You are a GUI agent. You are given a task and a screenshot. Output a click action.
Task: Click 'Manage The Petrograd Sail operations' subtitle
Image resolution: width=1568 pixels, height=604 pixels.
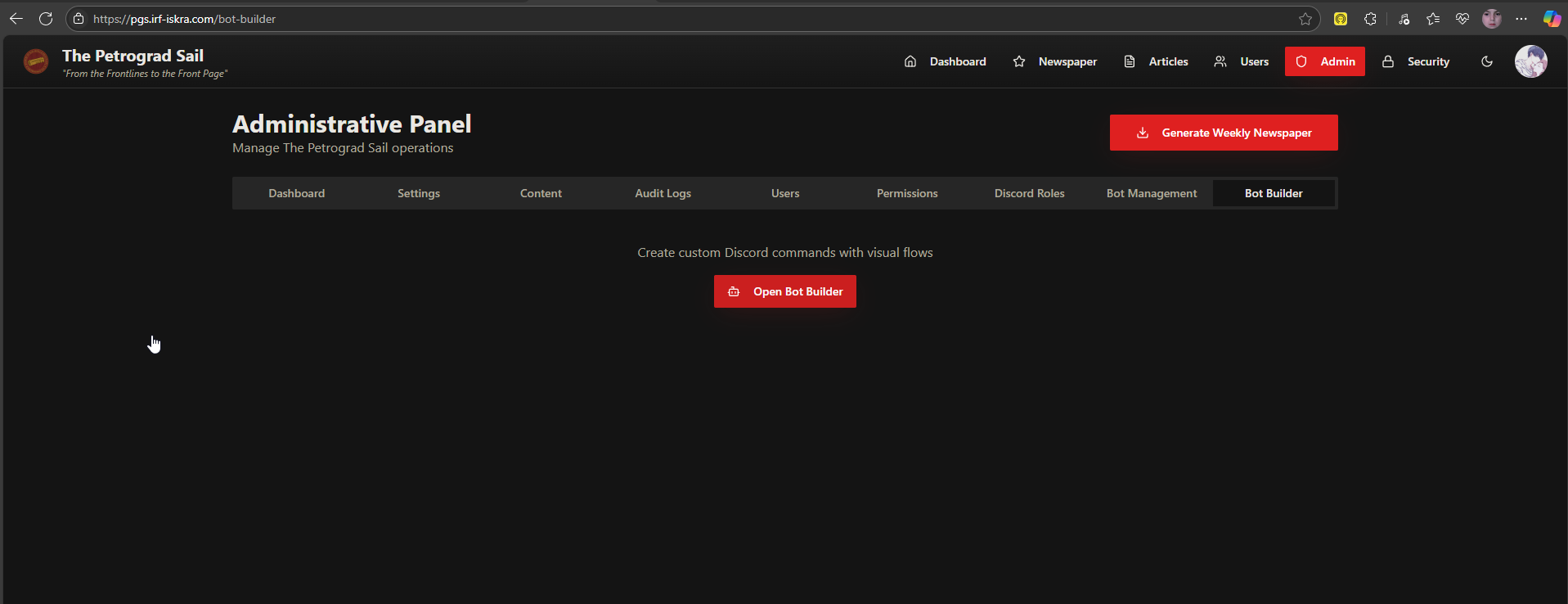[343, 148]
